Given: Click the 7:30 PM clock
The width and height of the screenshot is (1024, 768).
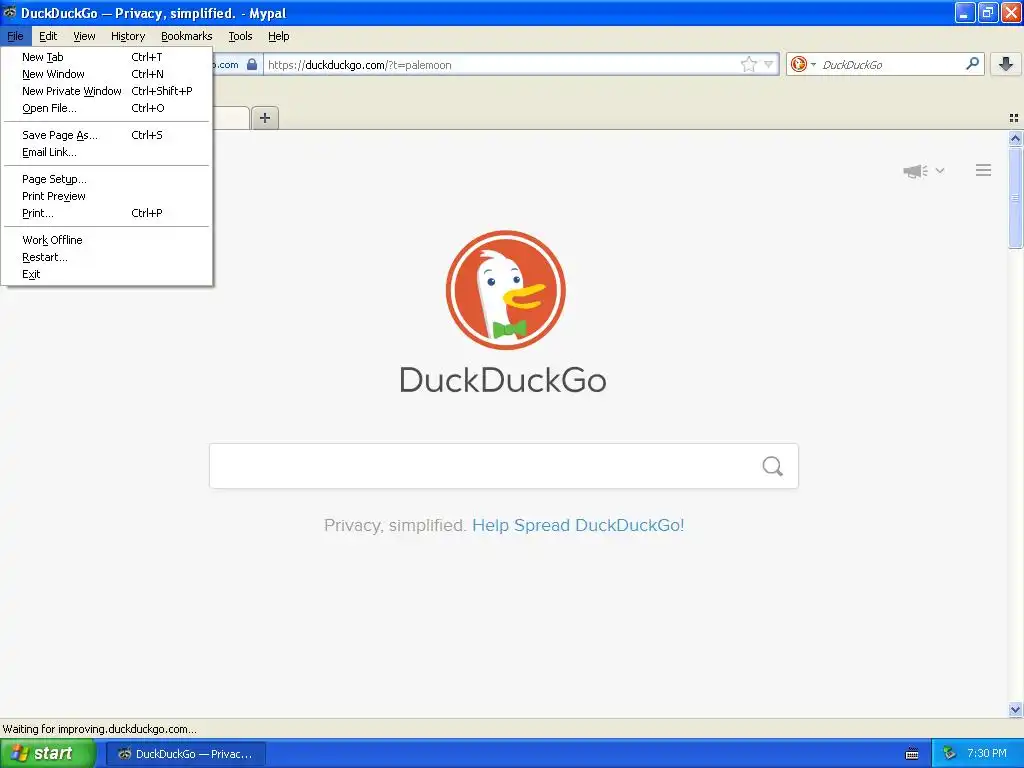Looking at the screenshot, I should click(987, 754).
